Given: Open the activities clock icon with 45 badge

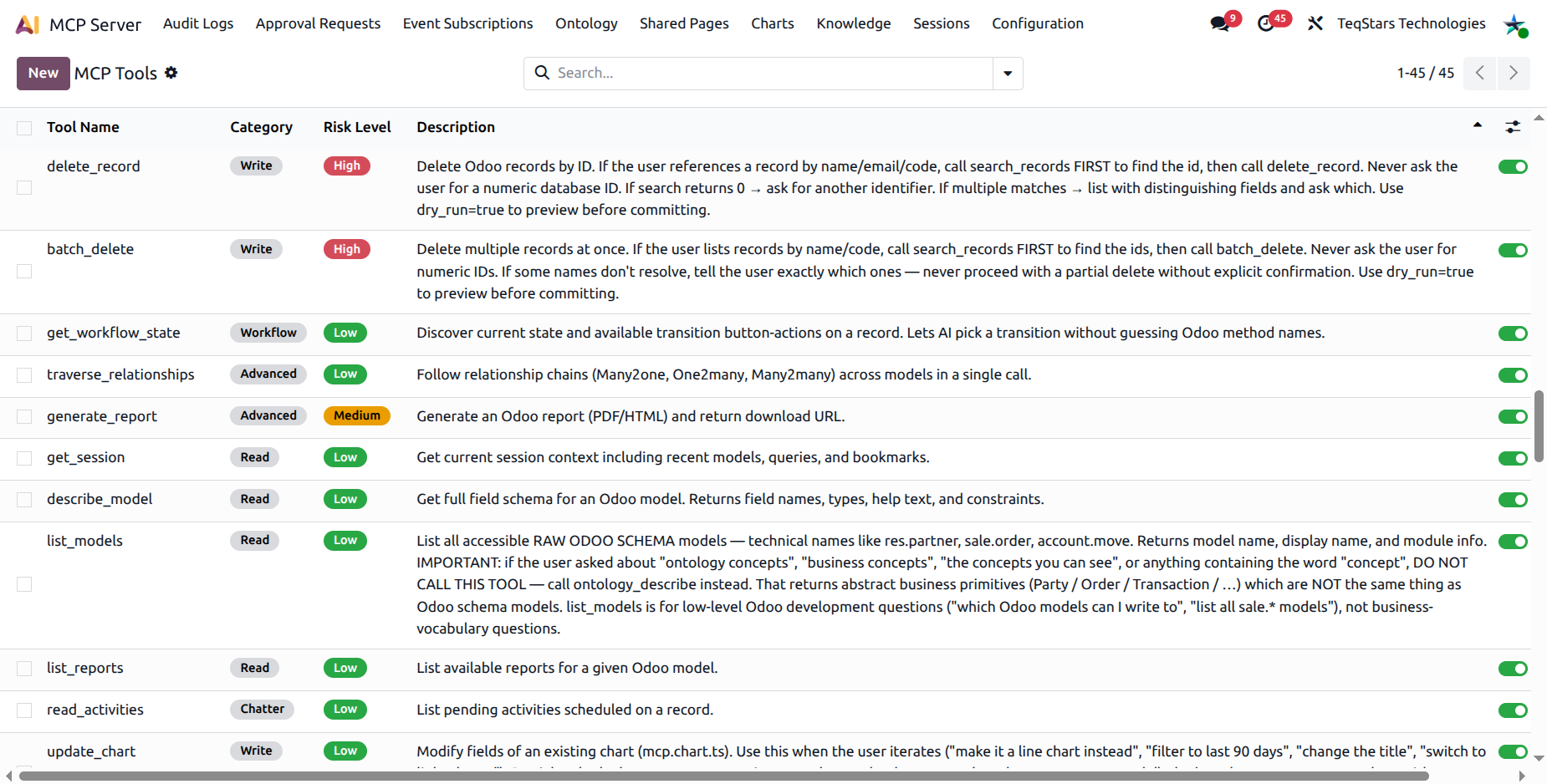Looking at the screenshot, I should [x=1266, y=23].
